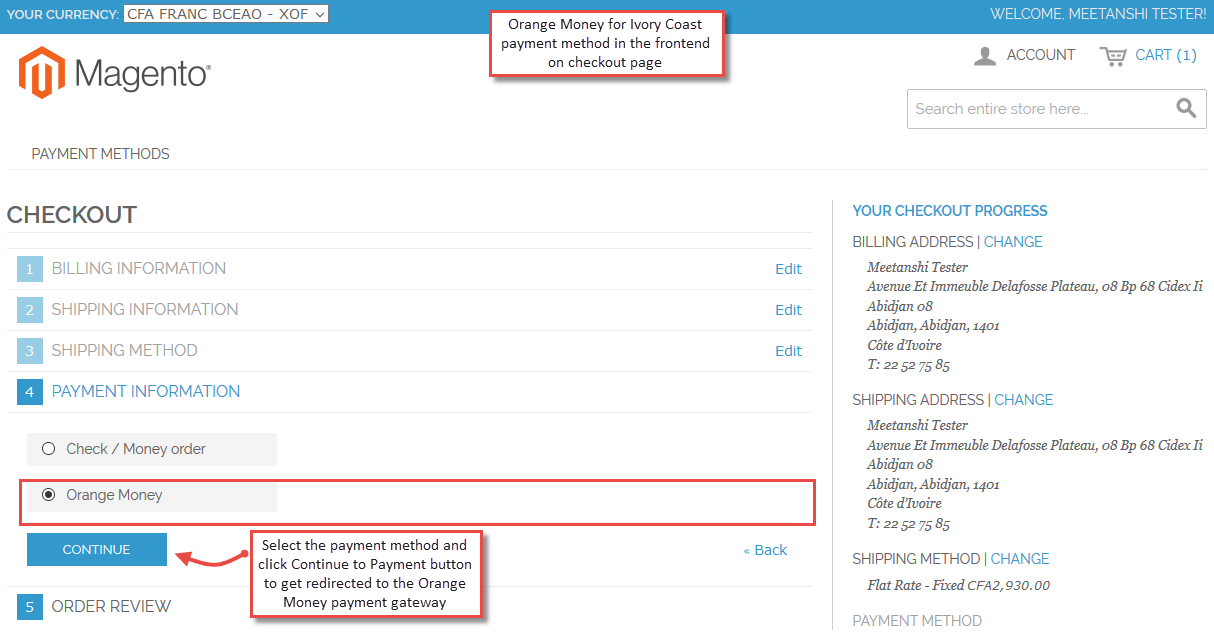This screenshot has width=1214, height=634.
Task: Click the account person icon
Action: point(985,56)
